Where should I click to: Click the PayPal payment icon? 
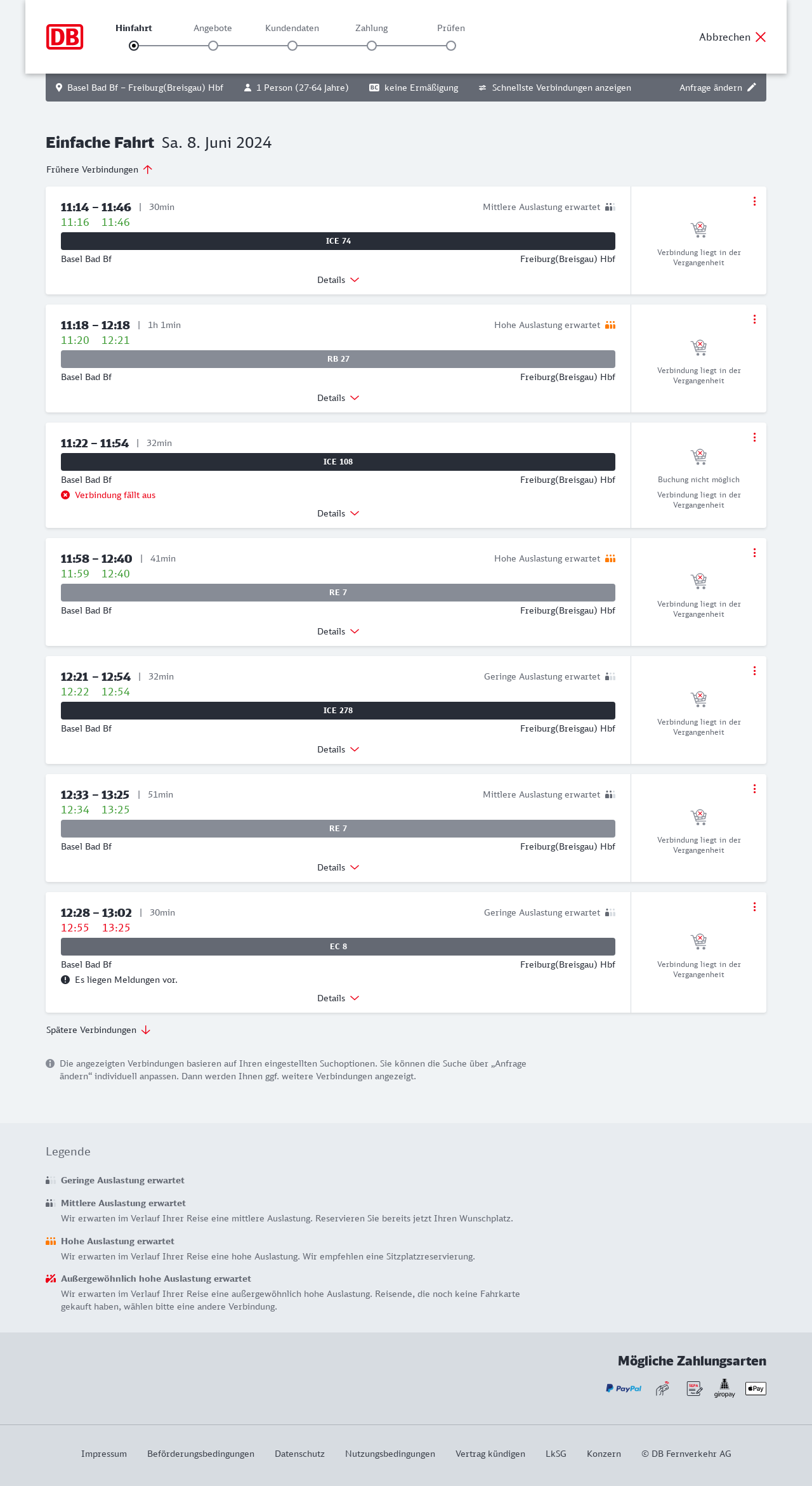624,1388
